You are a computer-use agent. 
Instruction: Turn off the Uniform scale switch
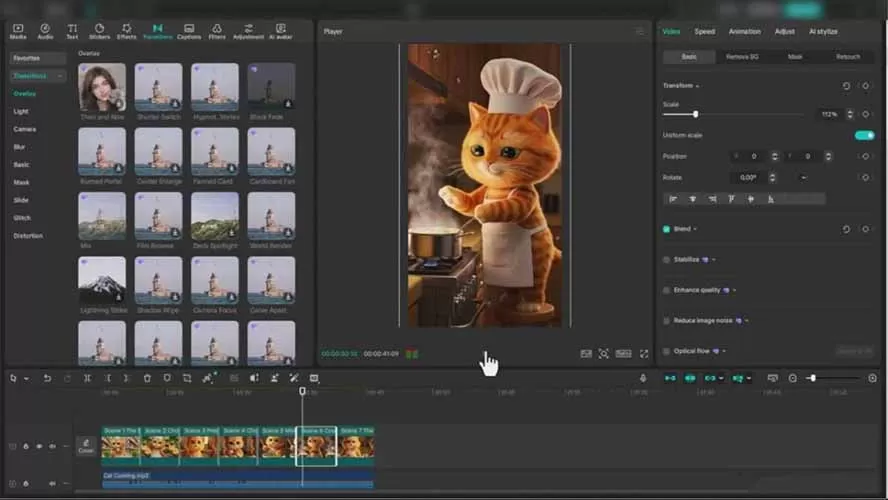[864, 135]
